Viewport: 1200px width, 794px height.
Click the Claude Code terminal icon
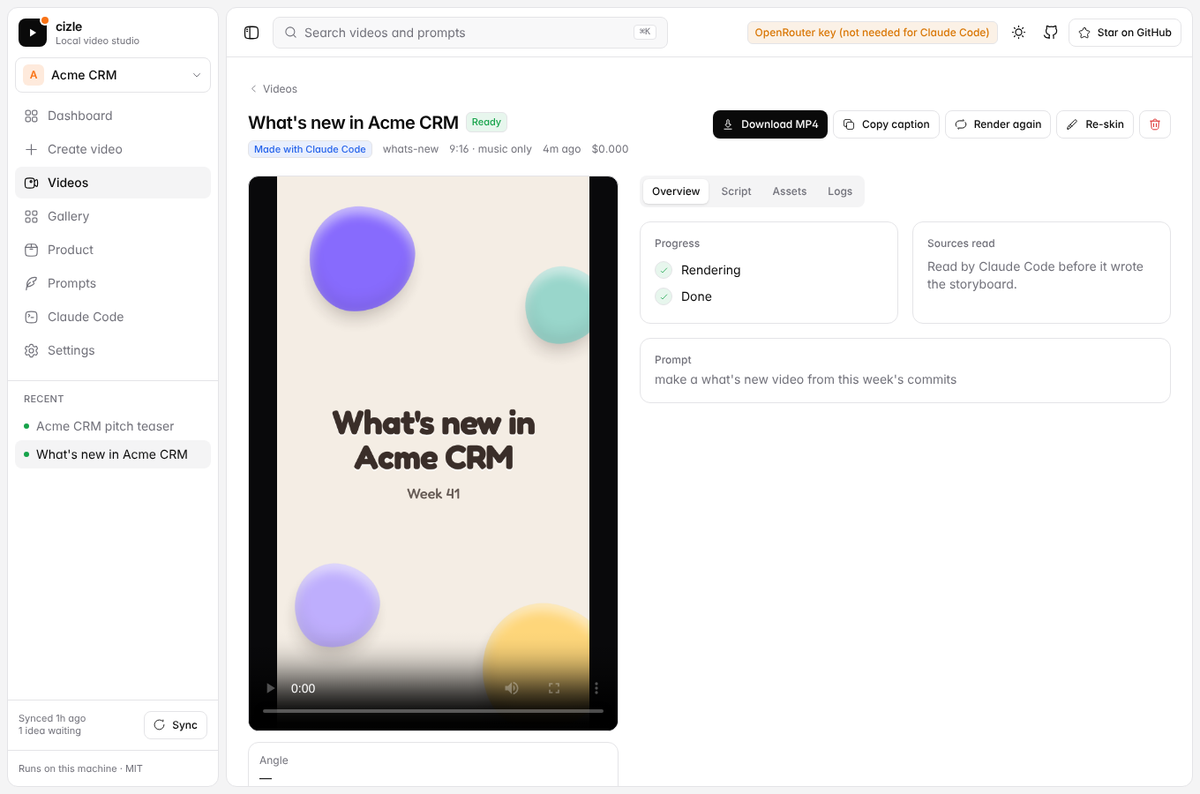click(32, 317)
